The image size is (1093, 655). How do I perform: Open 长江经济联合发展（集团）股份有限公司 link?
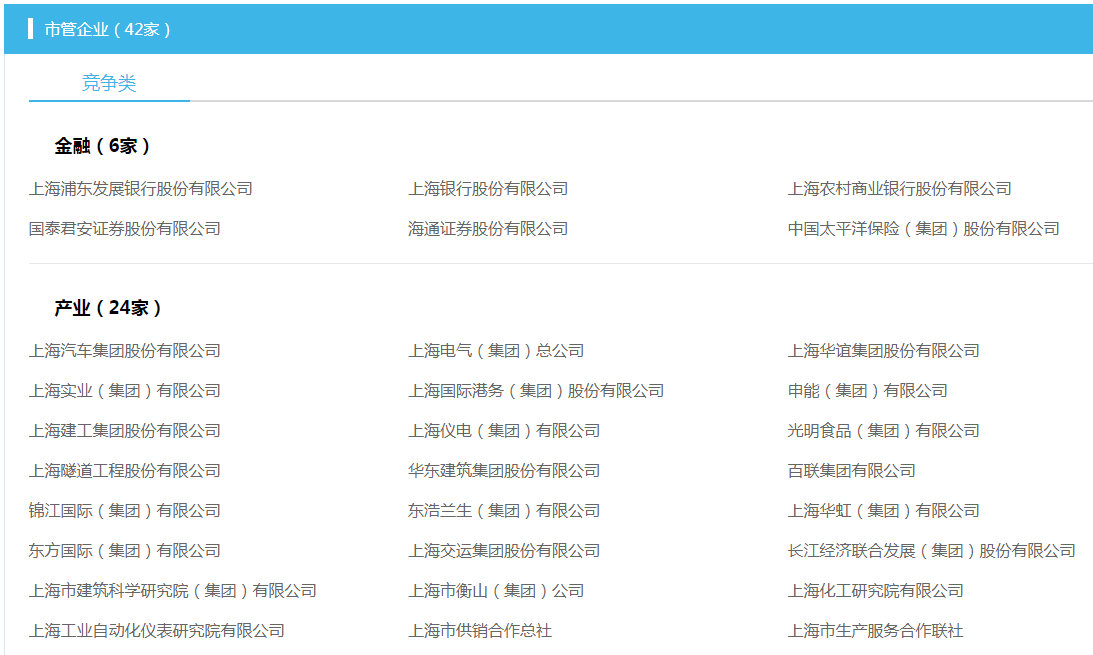point(932,550)
